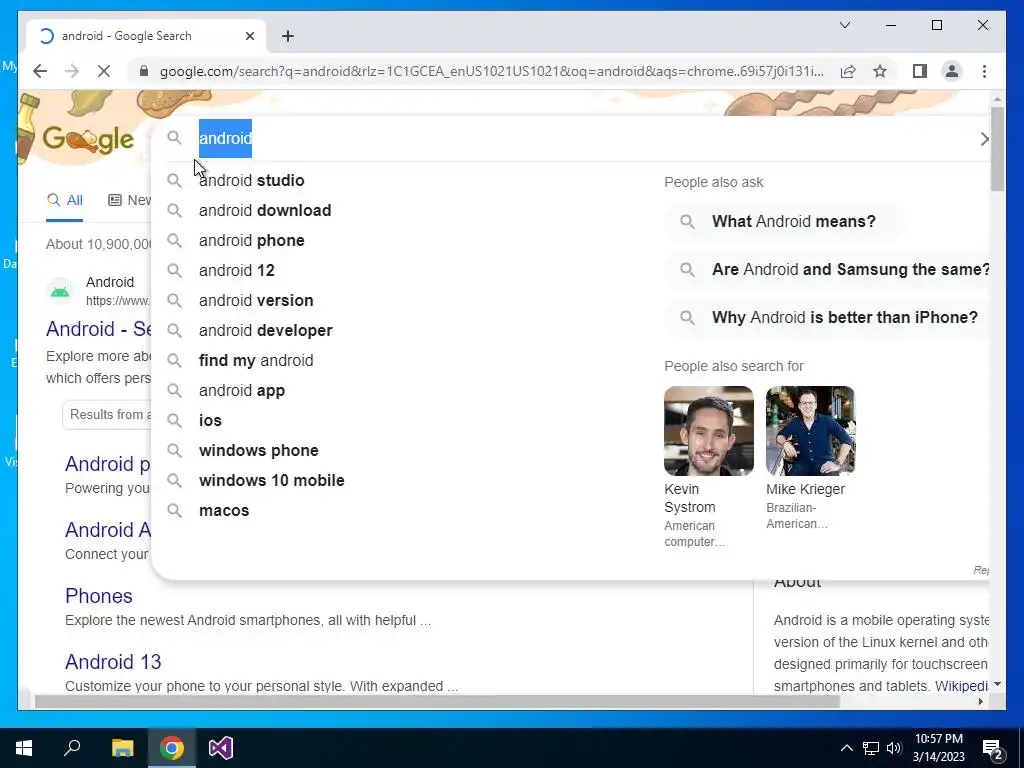Select the 'android version' suggestion
Viewport: 1024px width, 768px height.
256,300
